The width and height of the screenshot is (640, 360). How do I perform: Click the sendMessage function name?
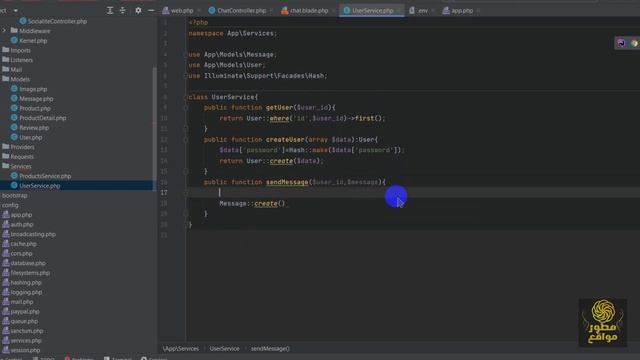coord(287,182)
